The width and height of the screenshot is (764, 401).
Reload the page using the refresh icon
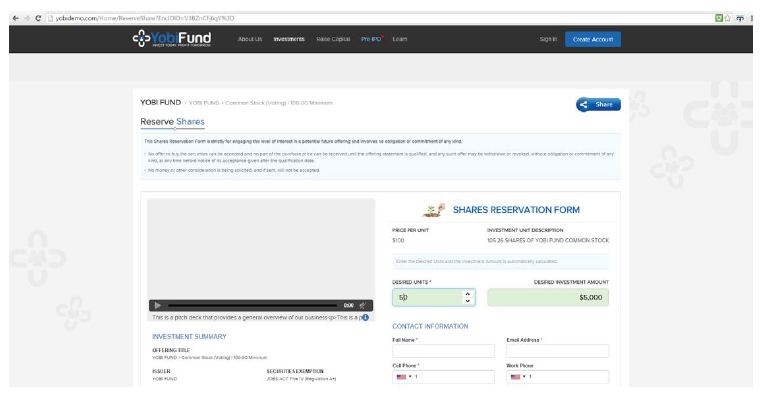point(37,18)
